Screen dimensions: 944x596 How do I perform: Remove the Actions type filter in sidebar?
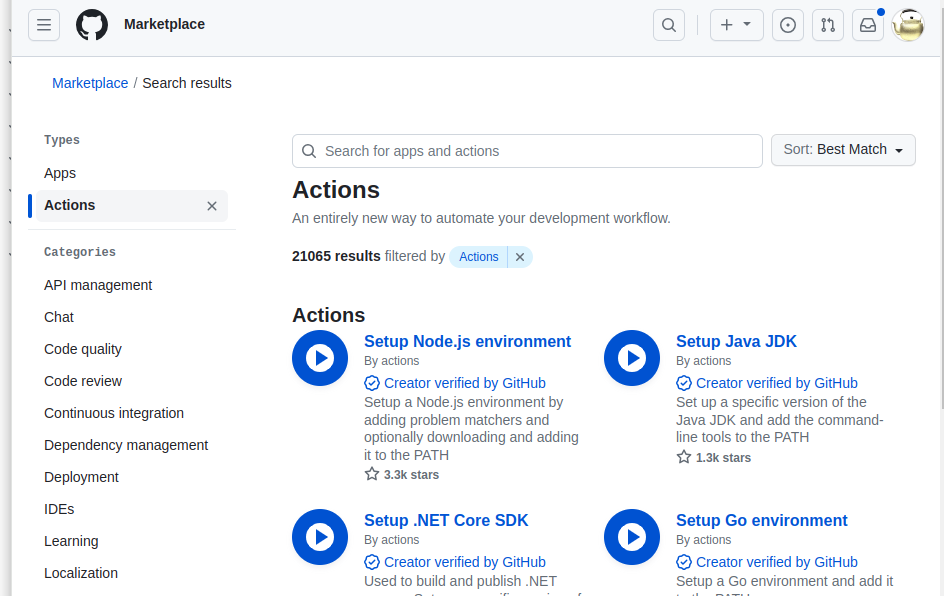(212, 206)
